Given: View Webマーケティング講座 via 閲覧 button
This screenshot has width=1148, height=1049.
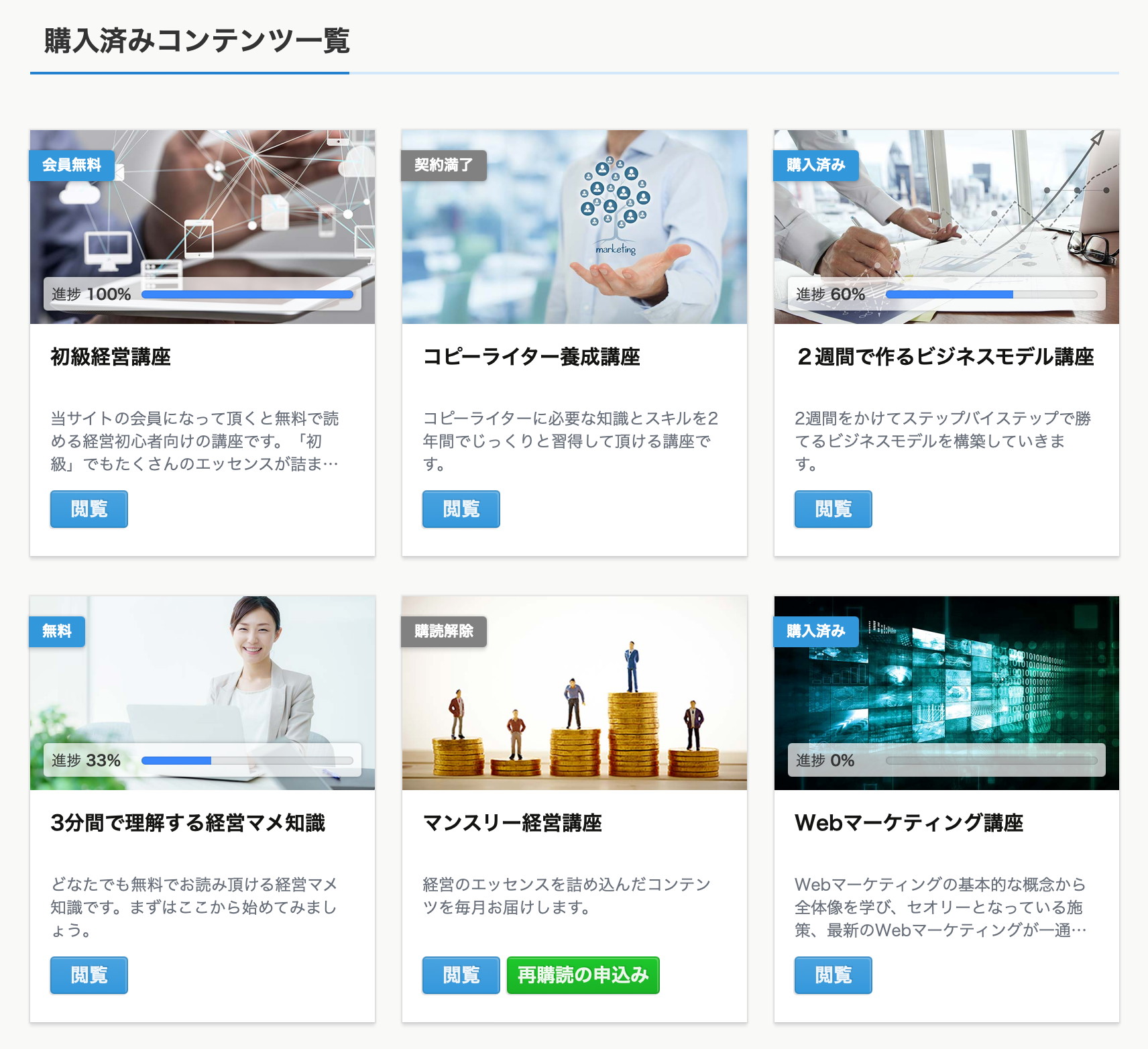Looking at the screenshot, I should point(834,975).
